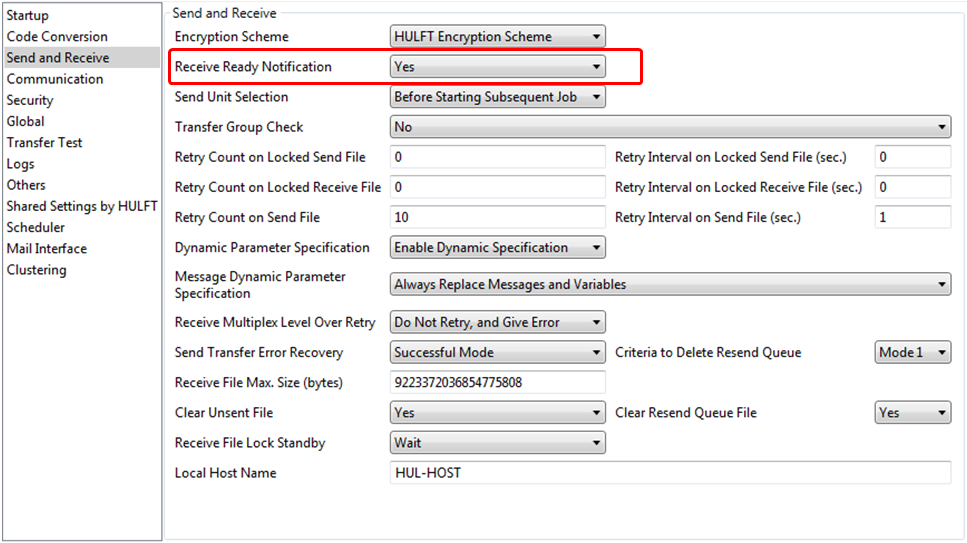Expand the Receive Ready Notification dropdown
Image resolution: width=967 pixels, height=543 pixels.
(497, 67)
